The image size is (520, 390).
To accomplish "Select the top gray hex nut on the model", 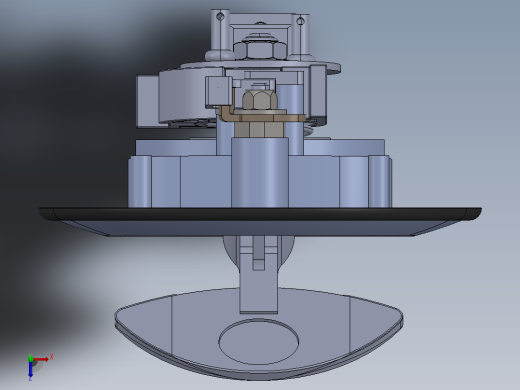I will (x=260, y=50).
